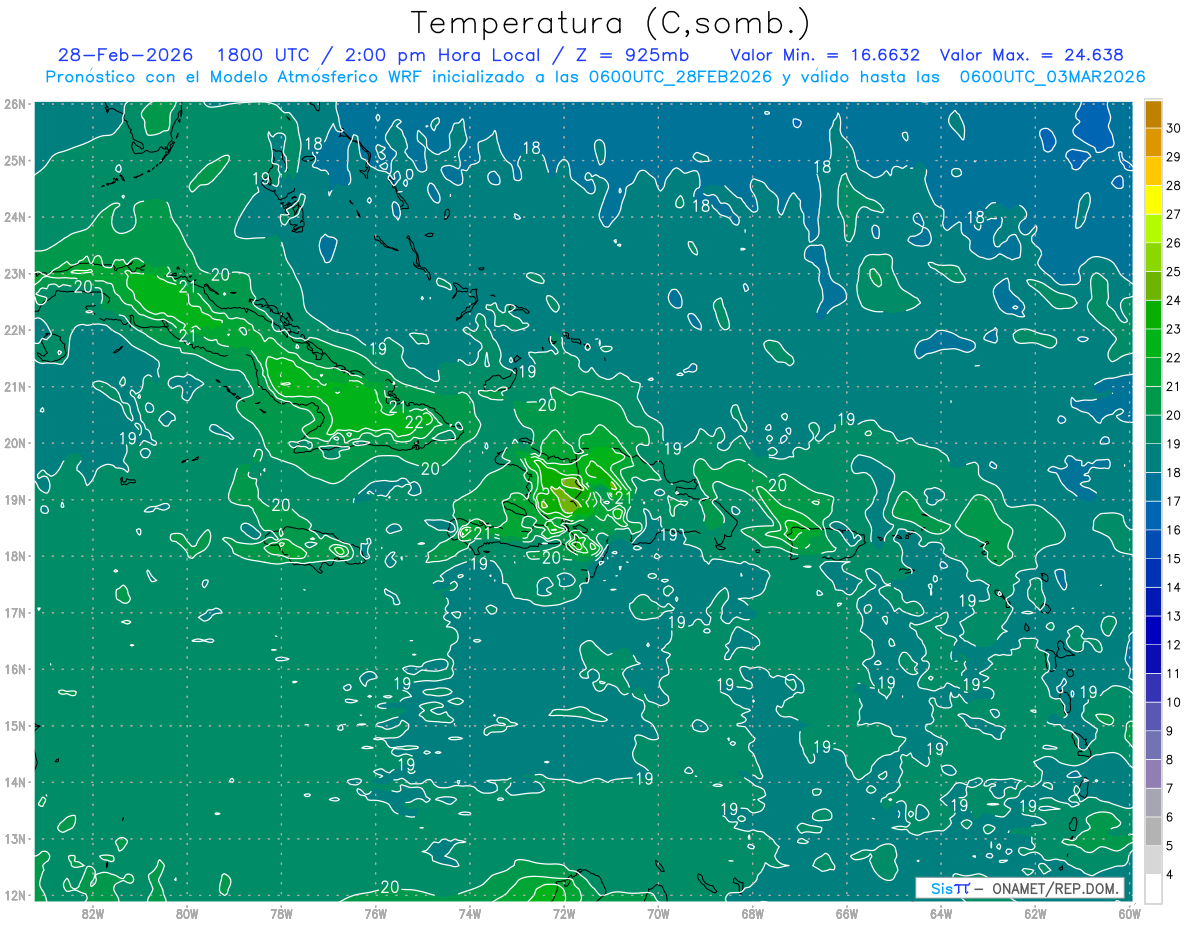Image resolution: width=1200 pixels, height=927 pixels.
Task: Click the '15N' latitude axis label
Action: click(14, 725)
